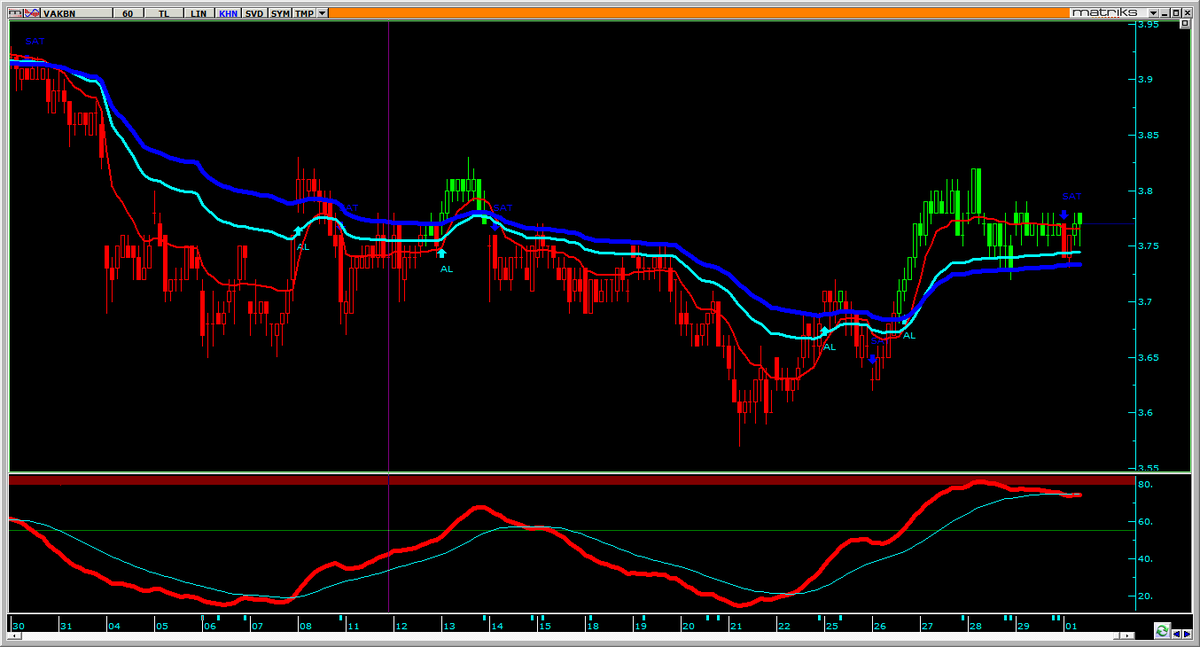Open dropdown arrow next to TMP
This screenshot has height=647, width=1200.
click(x=322, y=13)
